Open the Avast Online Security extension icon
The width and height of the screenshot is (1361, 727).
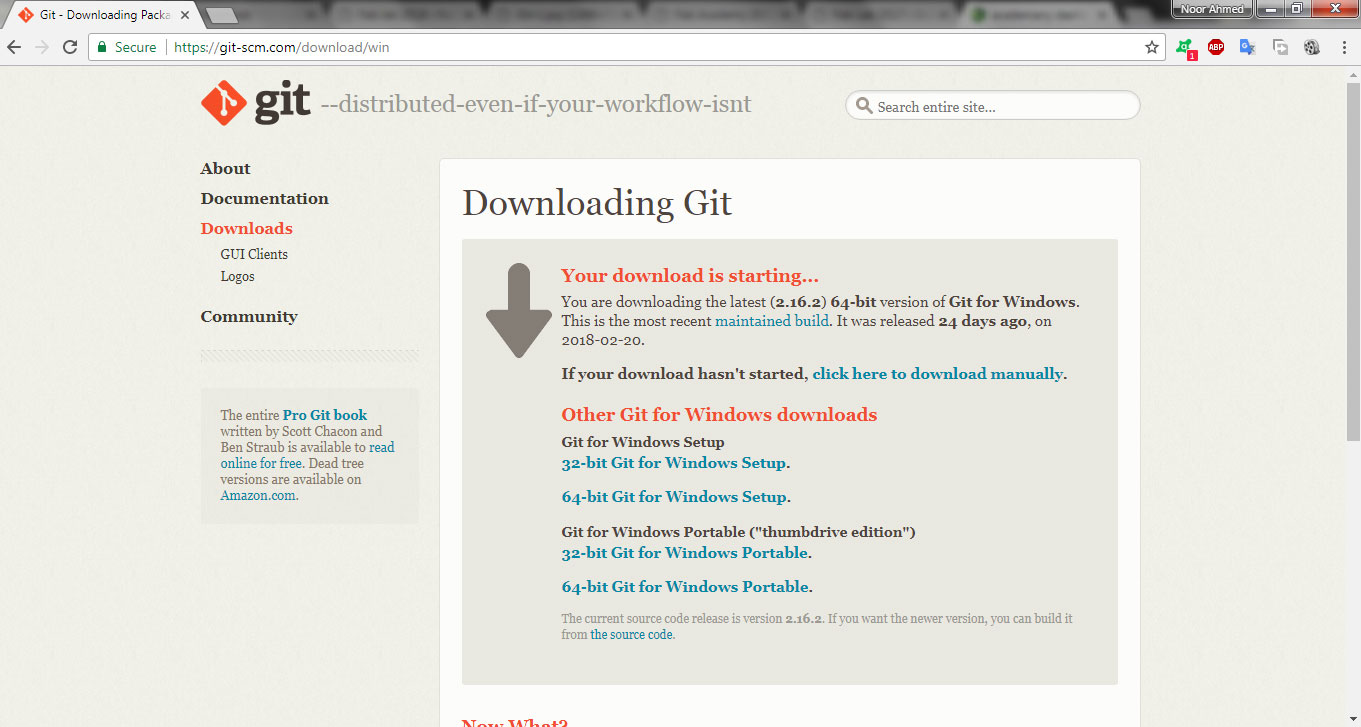click(1185, 47)
